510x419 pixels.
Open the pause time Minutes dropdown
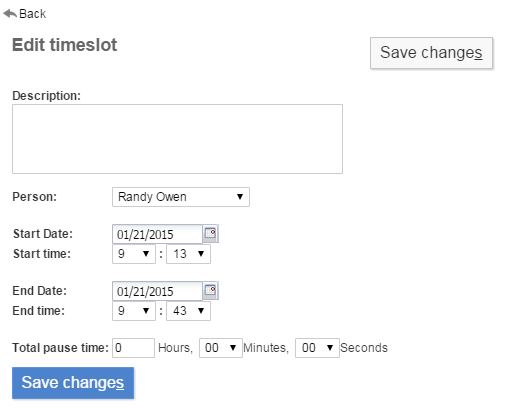221,348
